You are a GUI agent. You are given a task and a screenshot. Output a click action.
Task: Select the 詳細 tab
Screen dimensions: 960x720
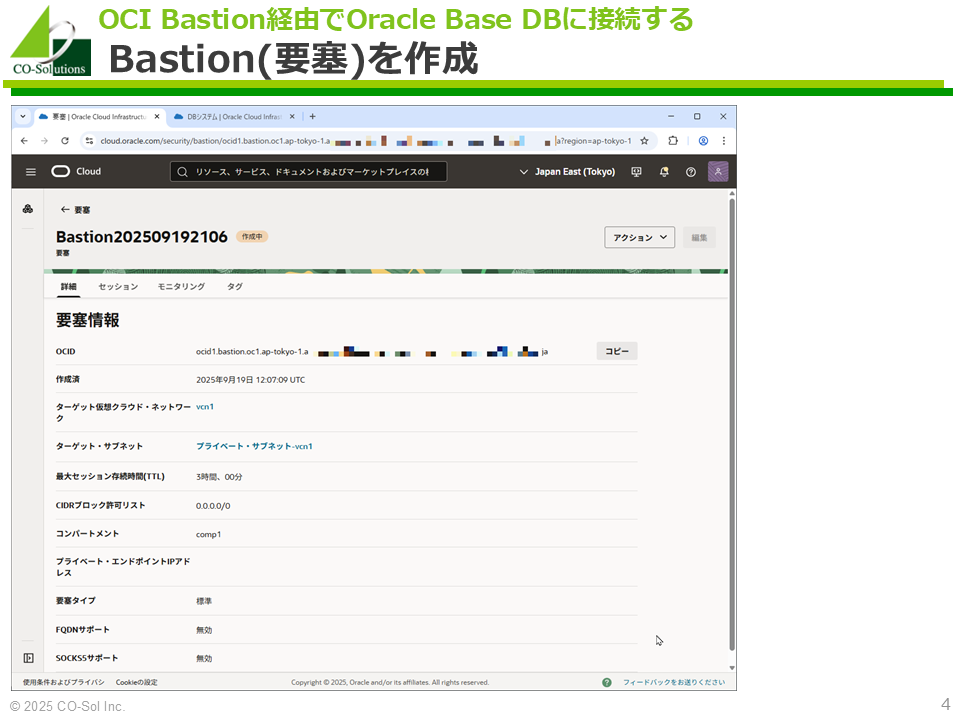[x=69, y=287]
